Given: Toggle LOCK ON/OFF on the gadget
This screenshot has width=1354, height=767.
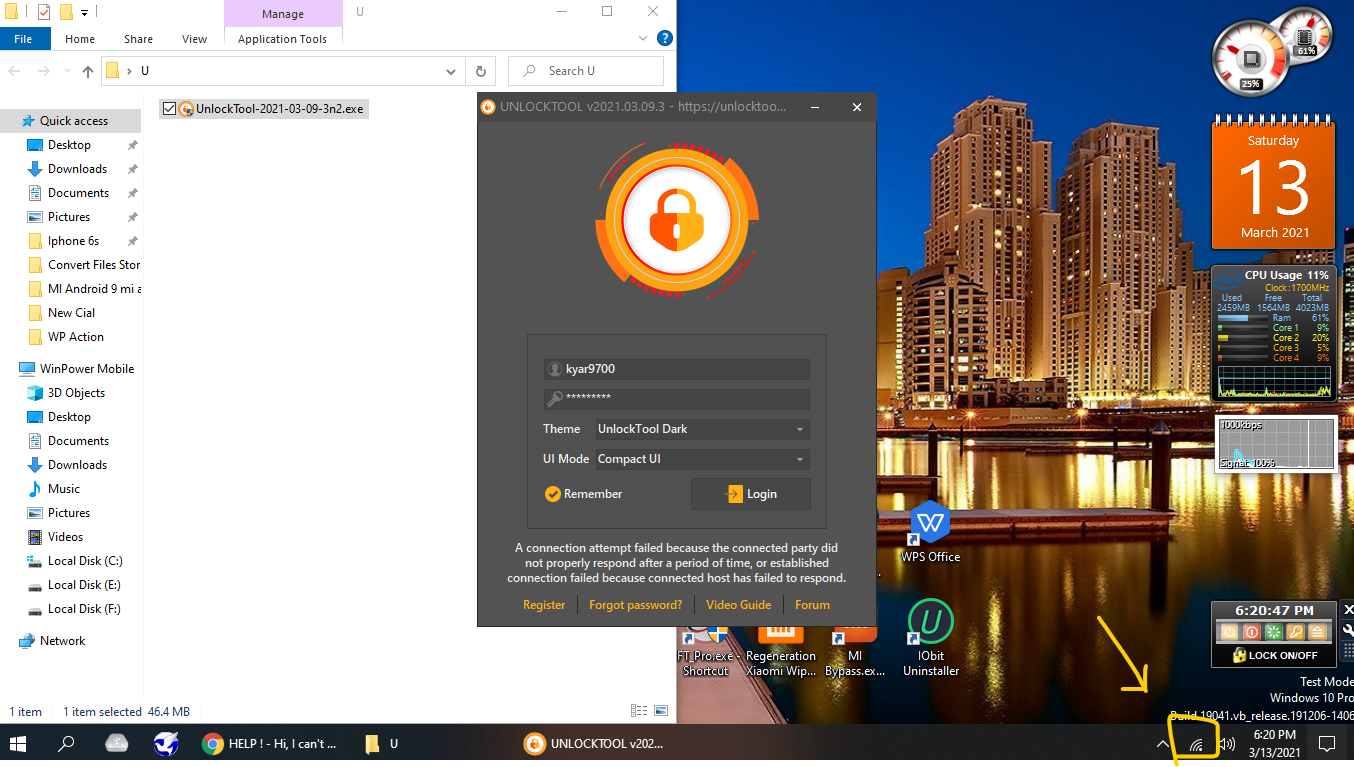Looking at the screenshot, I should point(1275,655).
